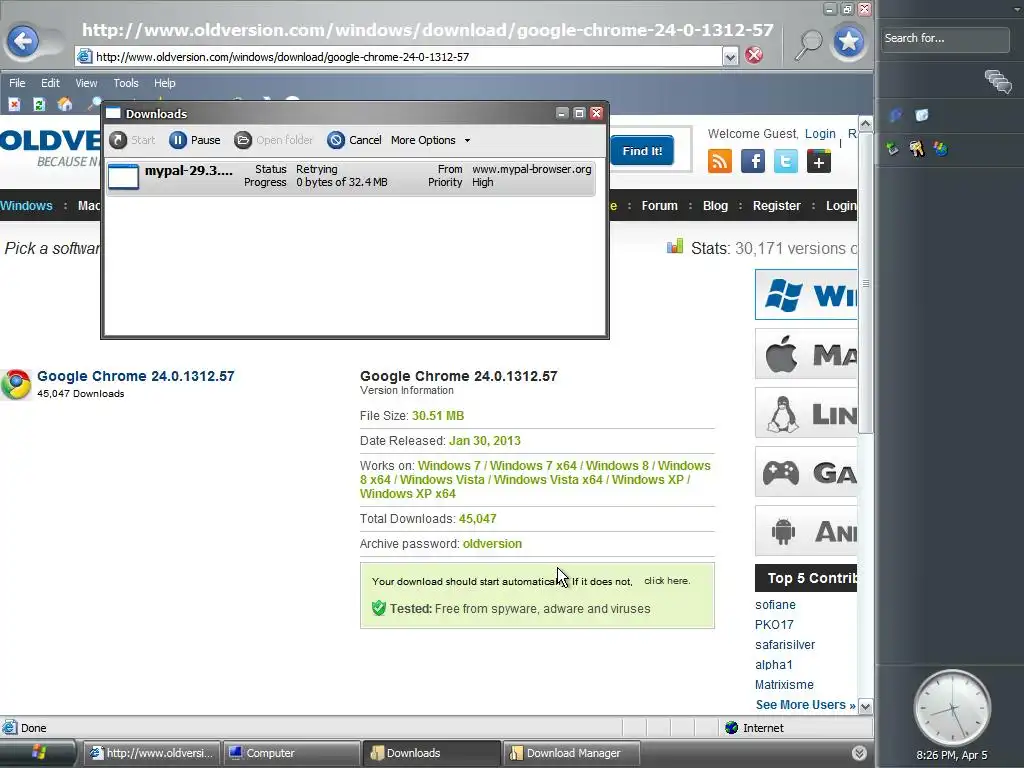Screen dimensions: 1024x768
Task: Click the archive password 'oldversion' text
Action: pyautogui.click(x=492, y=543)
